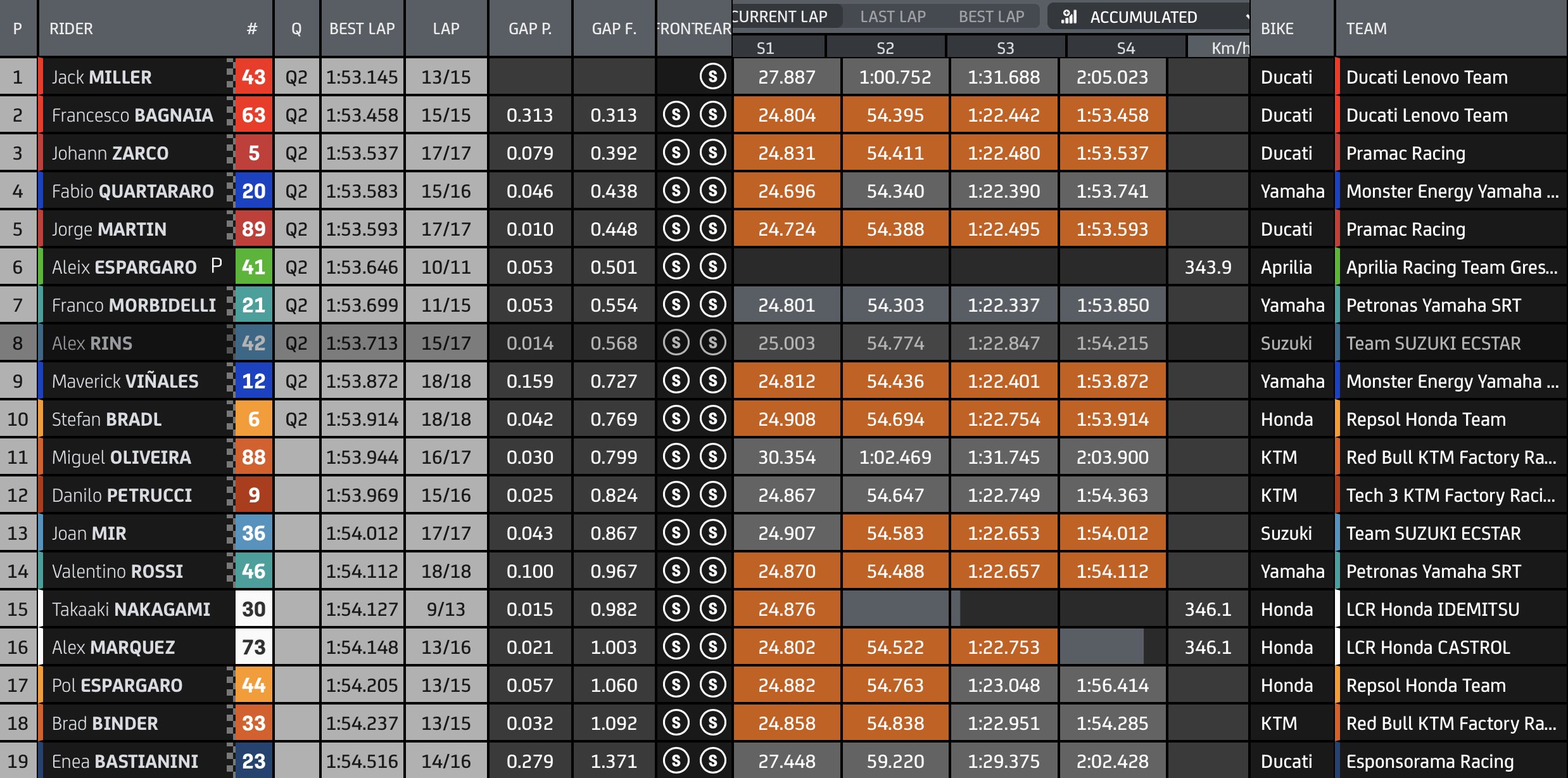
Task: Click the LAP column header
Action: (x=446, y=29)
